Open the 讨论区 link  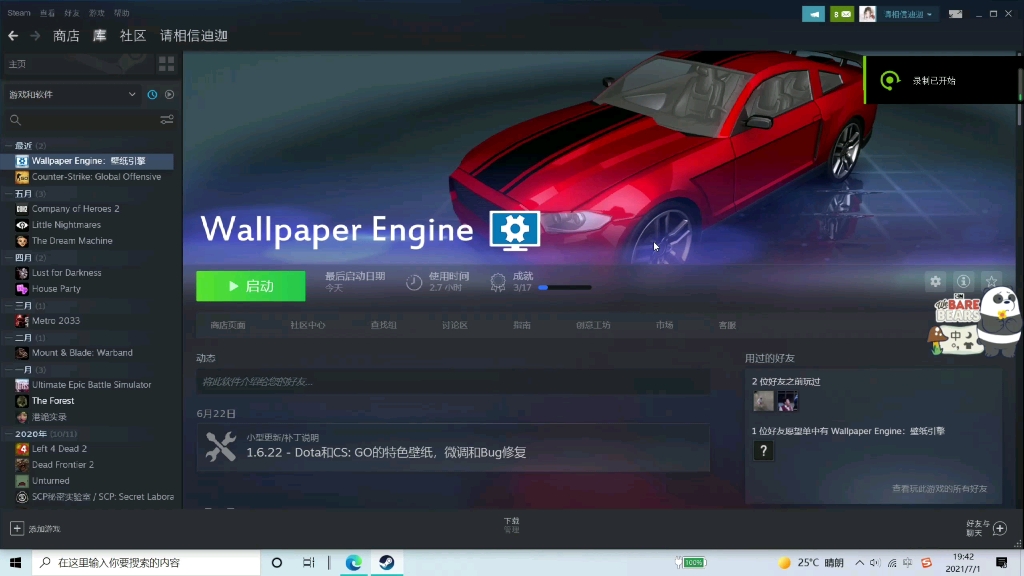(x=455, y=325)
